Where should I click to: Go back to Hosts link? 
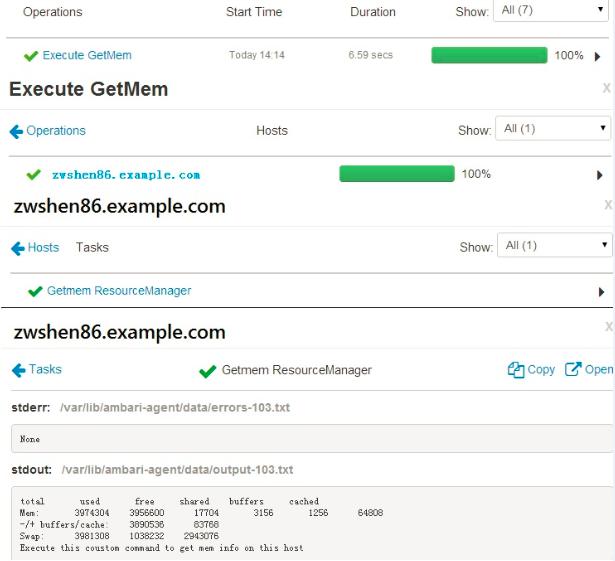point(43,248)
